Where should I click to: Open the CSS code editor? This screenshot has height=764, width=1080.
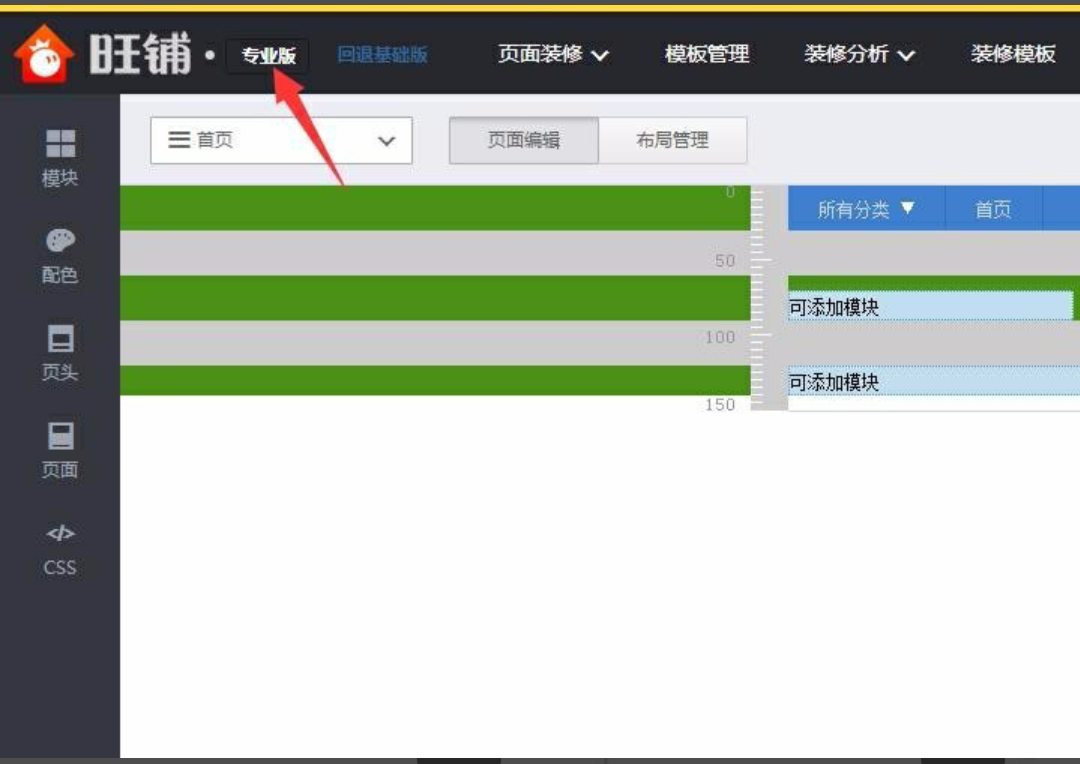(x=60, y=550)
